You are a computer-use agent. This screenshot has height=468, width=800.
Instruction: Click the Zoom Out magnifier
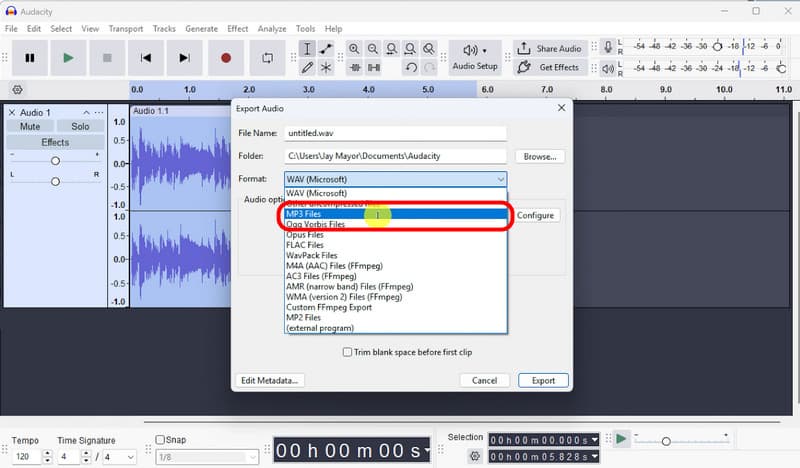click(x=373, y=49)
